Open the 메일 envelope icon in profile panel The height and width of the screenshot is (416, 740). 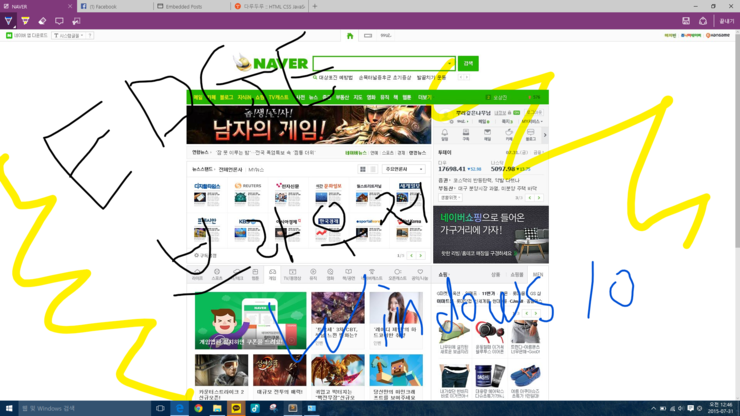point(487,135)
